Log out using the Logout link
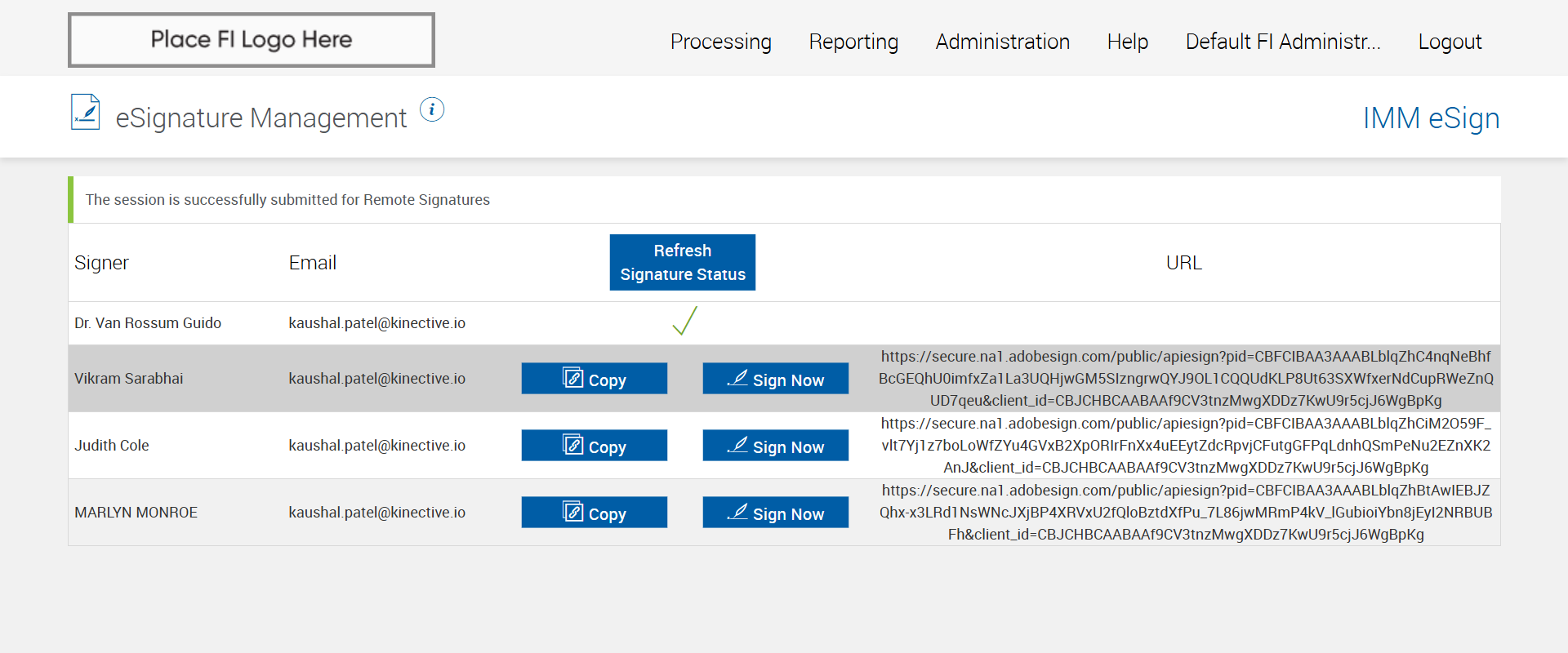Screen dimensions: 1568x653 [1449, 42]
